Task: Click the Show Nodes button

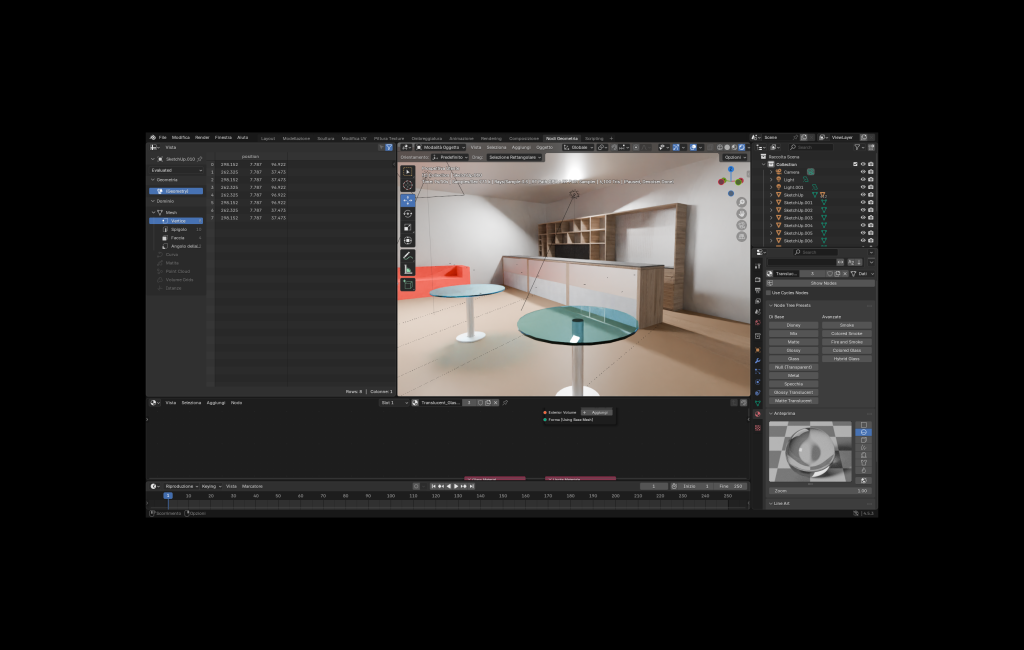Action: pos(823,283)
